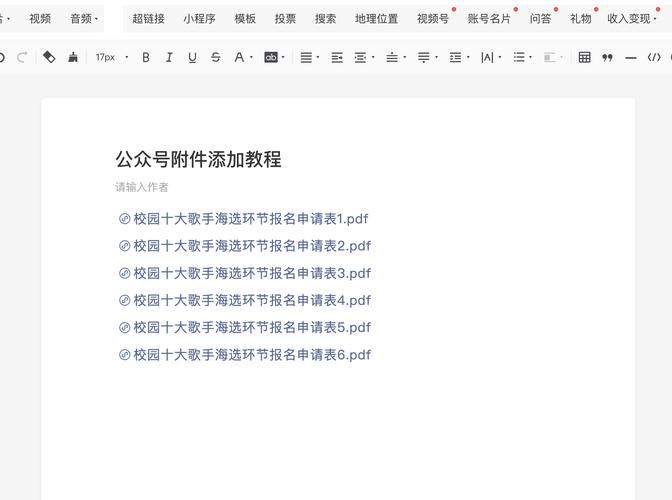The height and width of the screenshot is (500, 672).
Task: Click 视频号 in the insert bar
Action: tap(433, 18)
